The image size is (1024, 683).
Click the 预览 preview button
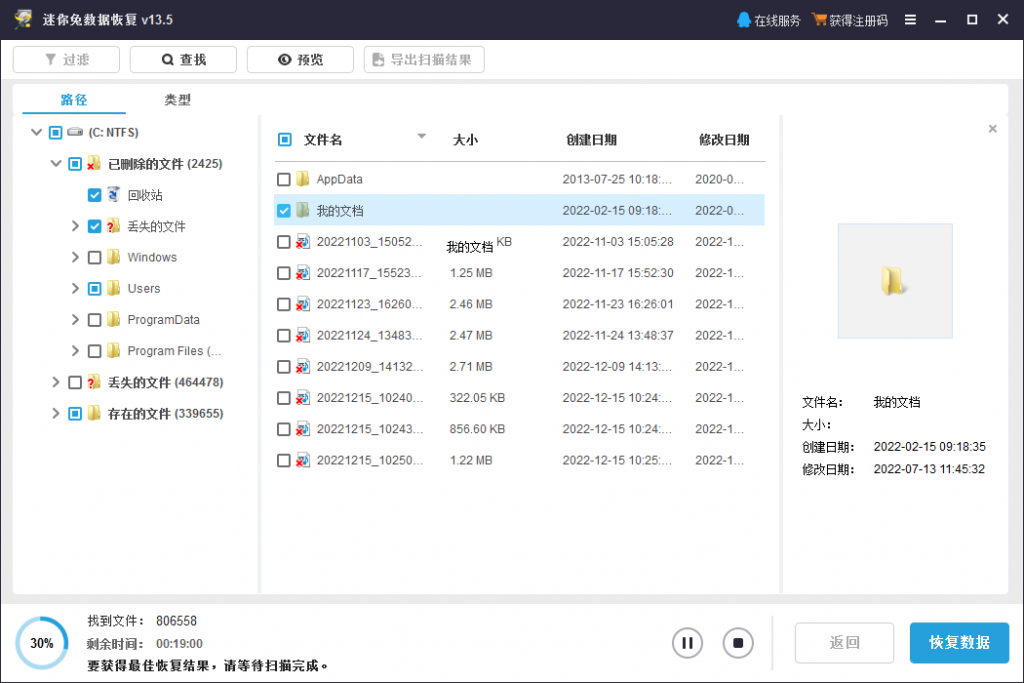[300, 59]
